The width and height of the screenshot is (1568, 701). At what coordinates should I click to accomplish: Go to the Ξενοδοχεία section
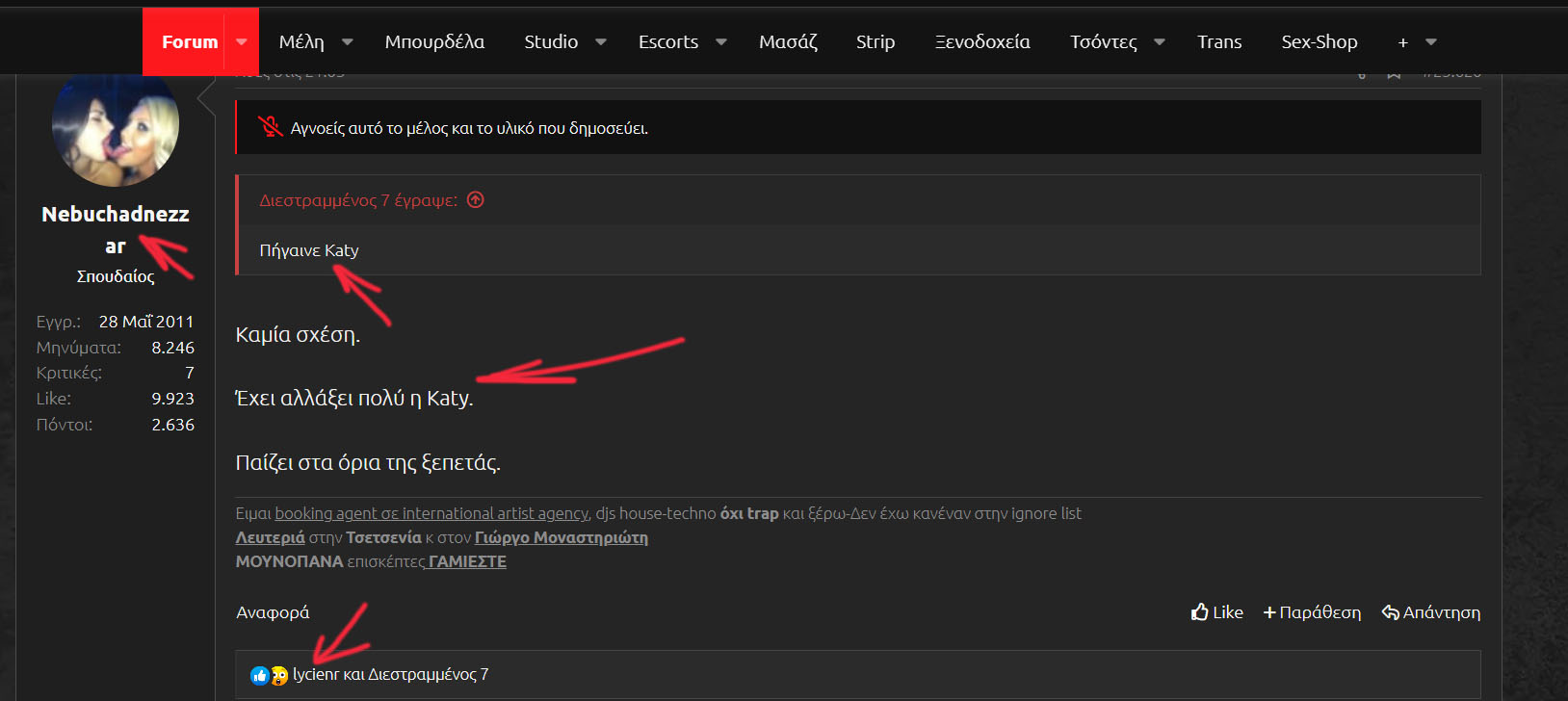click(x=982, y=42)
